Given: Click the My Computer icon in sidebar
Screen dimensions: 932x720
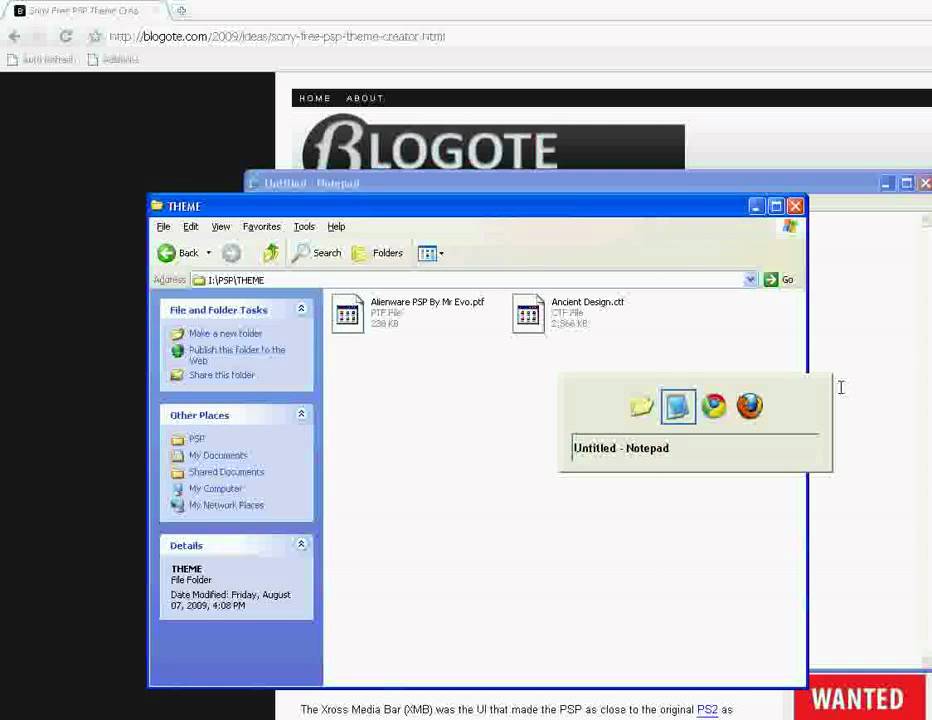Looking at the screenshot, I should [178, 489].
